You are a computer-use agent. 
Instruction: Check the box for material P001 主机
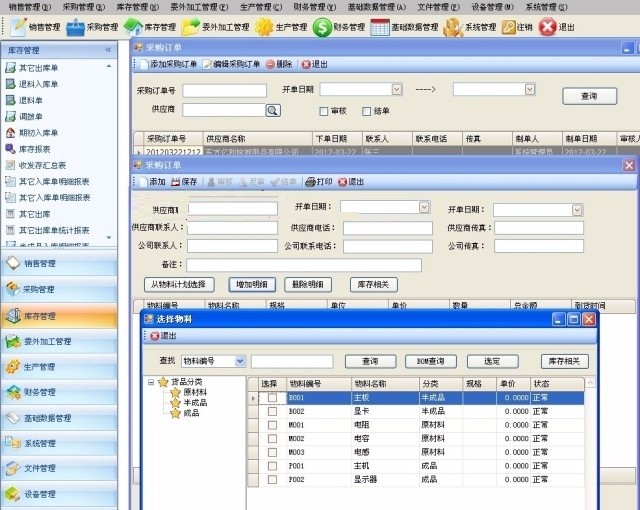coord(272,466)
